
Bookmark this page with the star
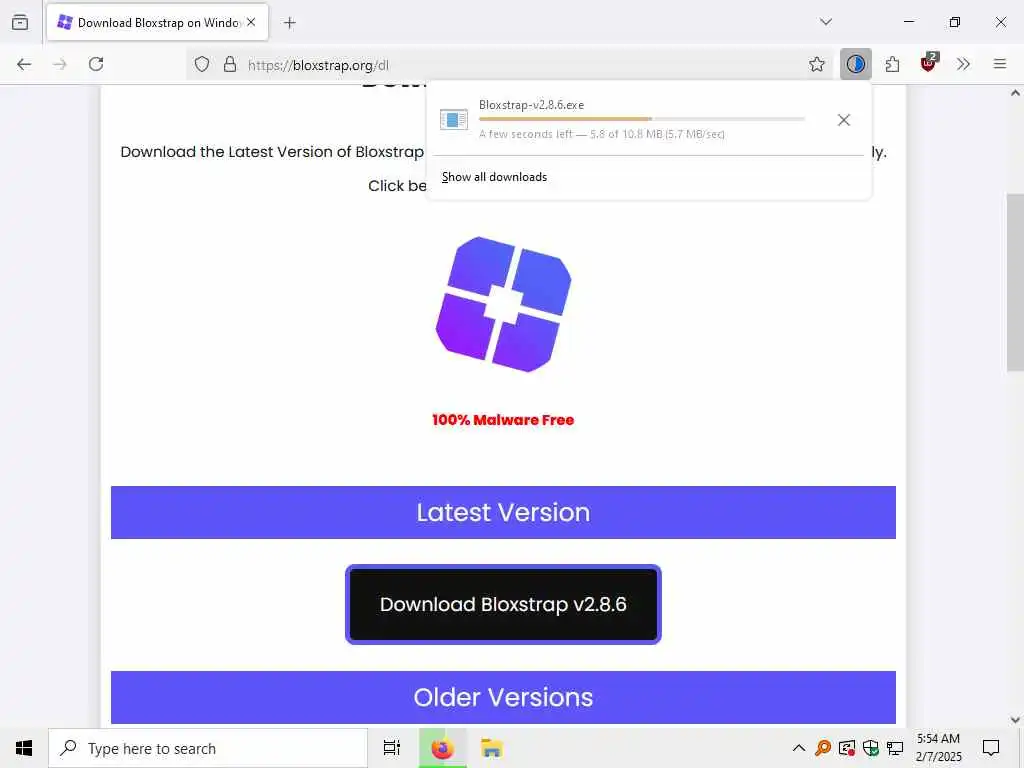click(816, 64)
